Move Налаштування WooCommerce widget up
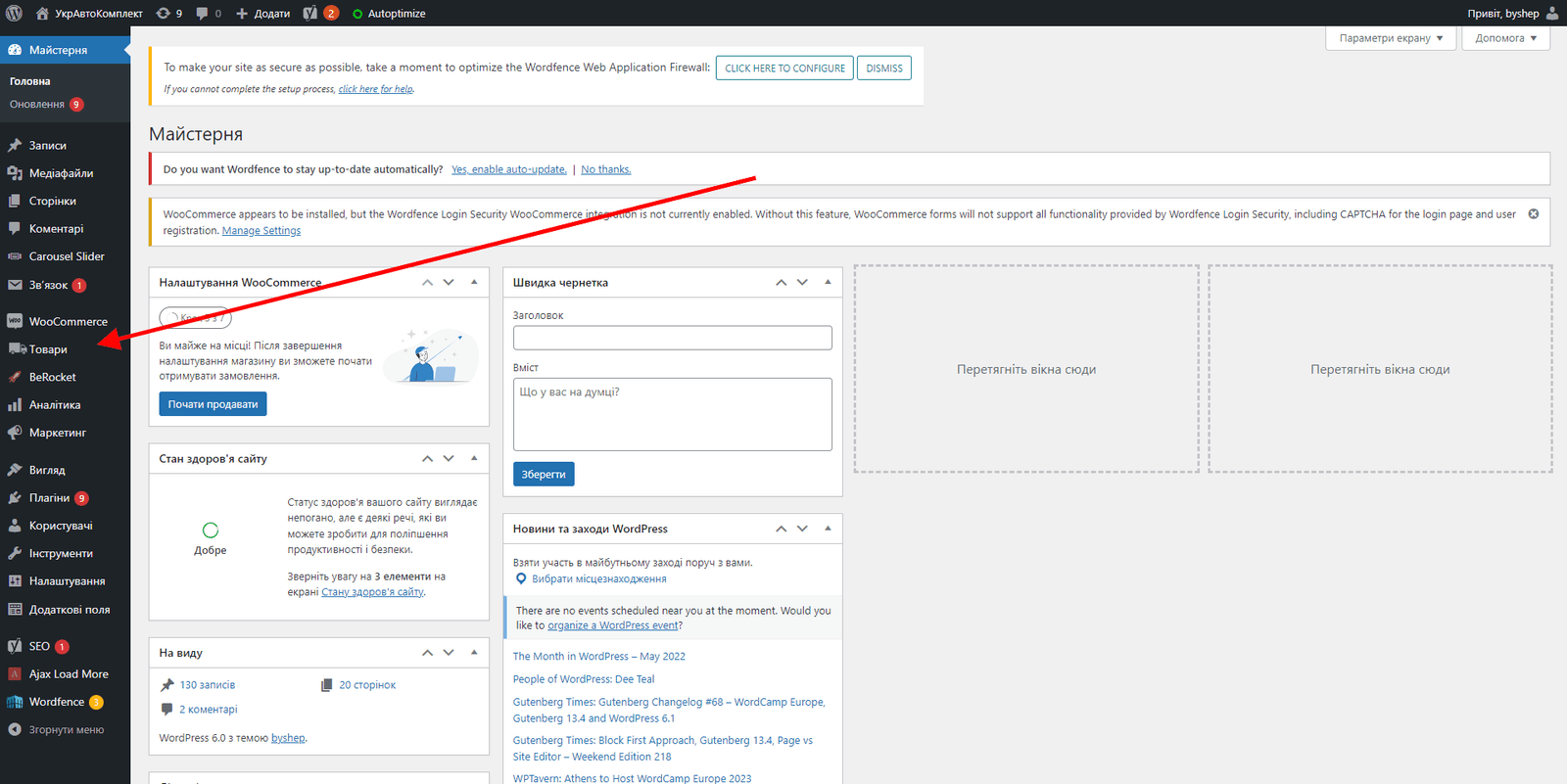Image resolution: width=1567 pixels, height=784 pixels. [427, 282]
